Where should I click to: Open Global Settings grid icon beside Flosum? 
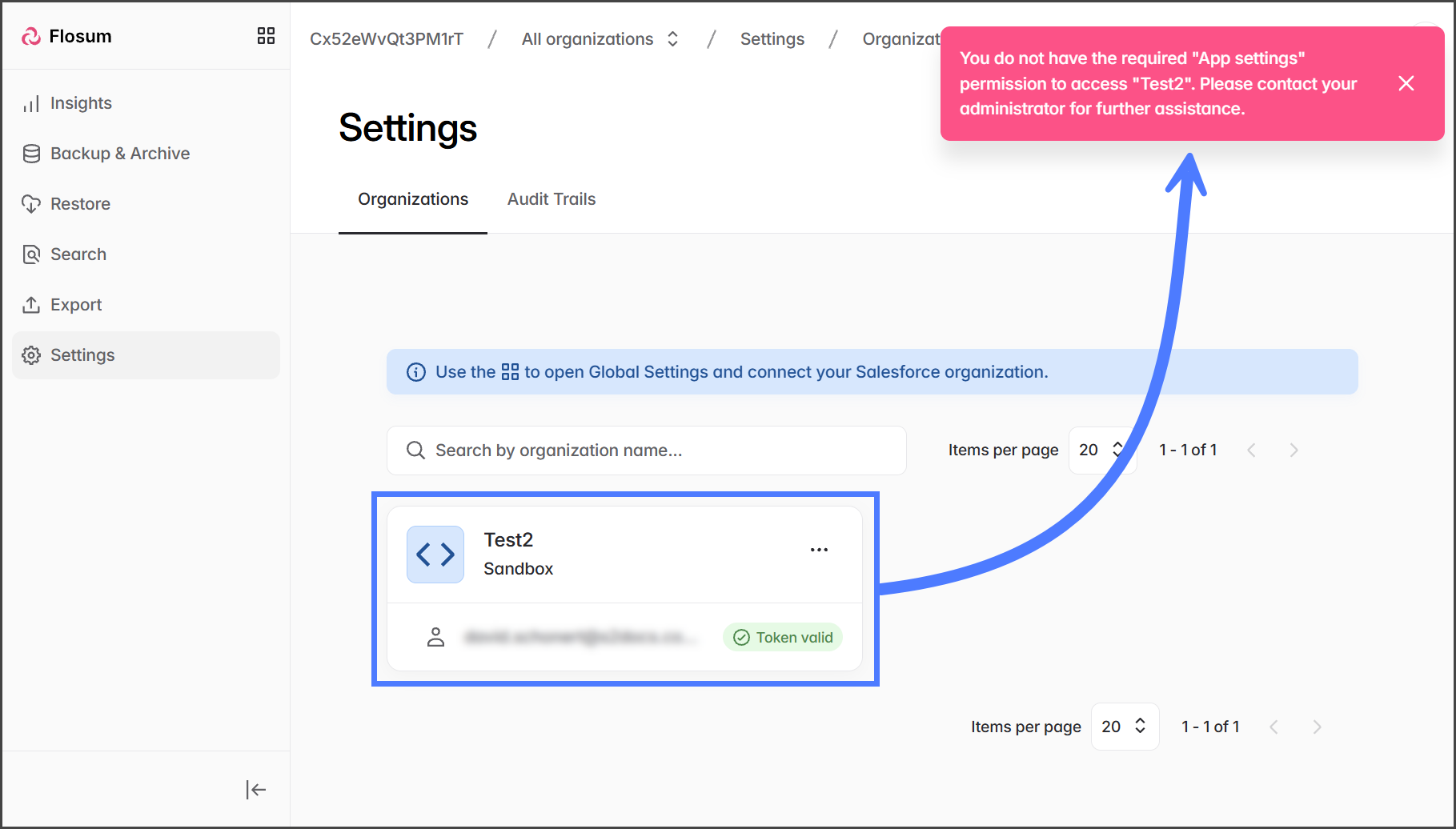(266, 36)
